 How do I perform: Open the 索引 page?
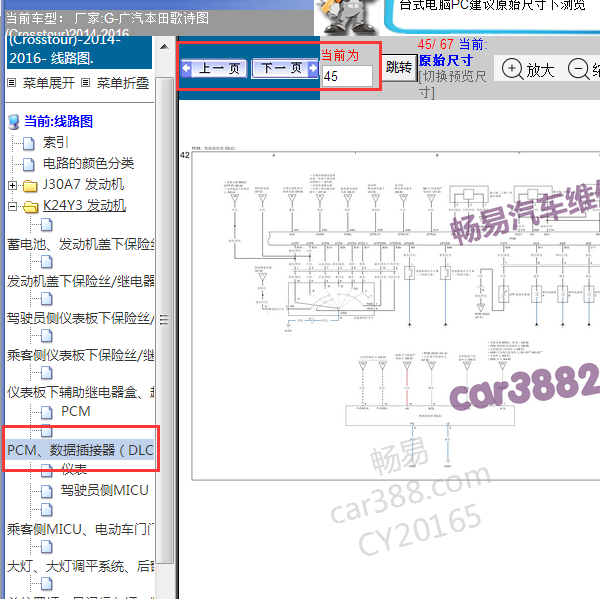point(55,142)
